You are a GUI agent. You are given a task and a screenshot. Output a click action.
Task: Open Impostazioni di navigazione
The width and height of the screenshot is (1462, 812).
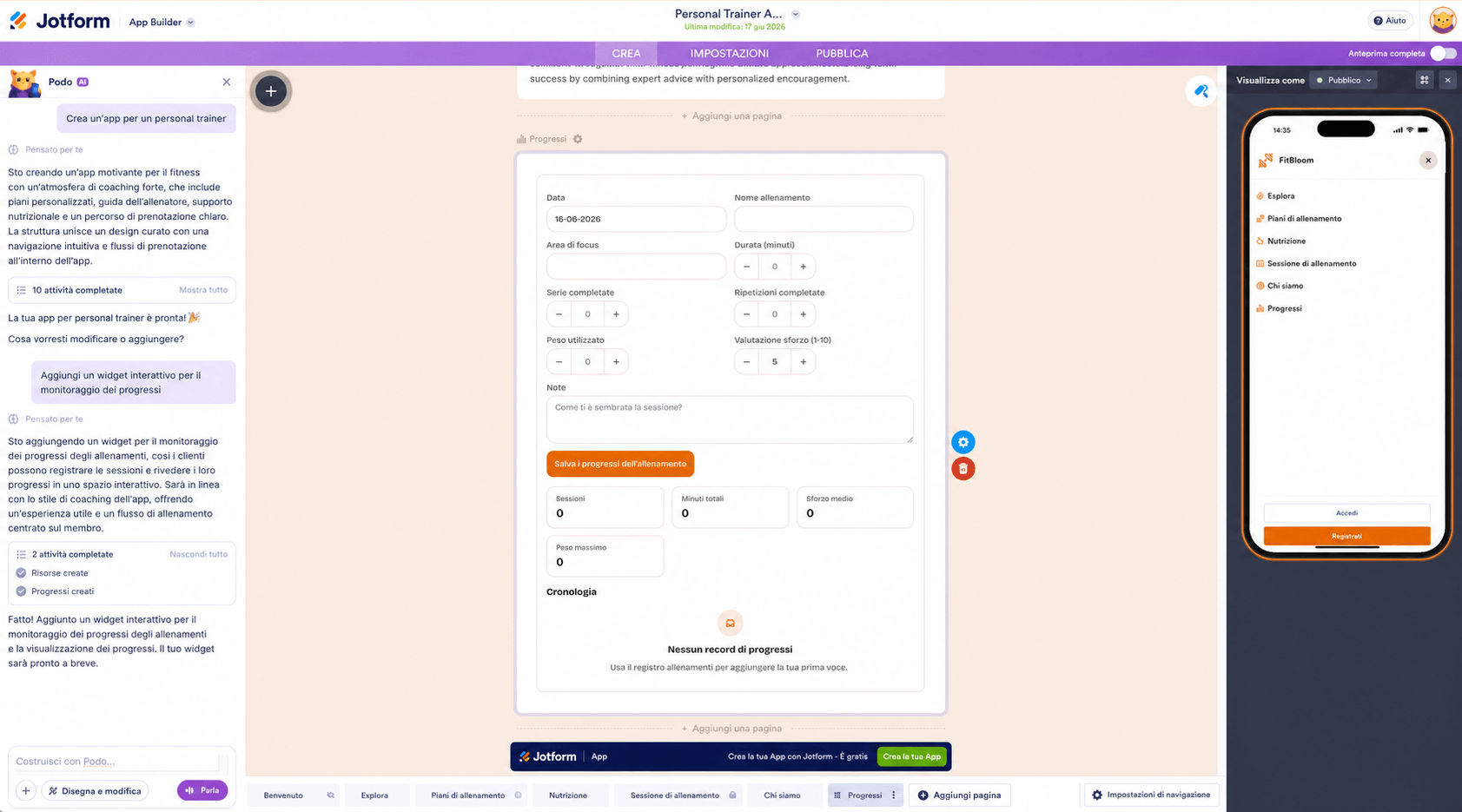click(x=1151, y=795)
